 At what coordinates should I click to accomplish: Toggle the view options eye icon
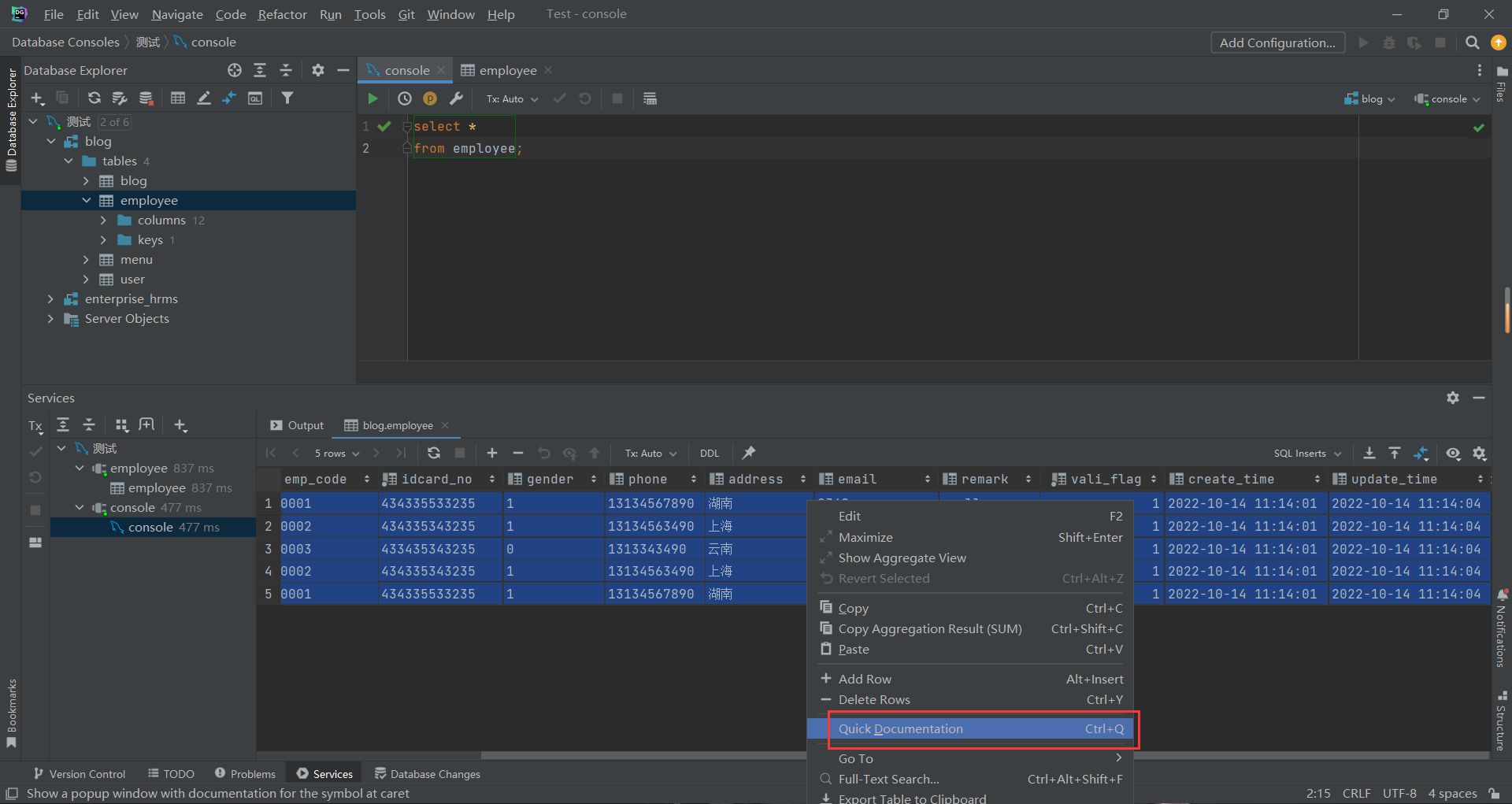tap(1453, 453)
